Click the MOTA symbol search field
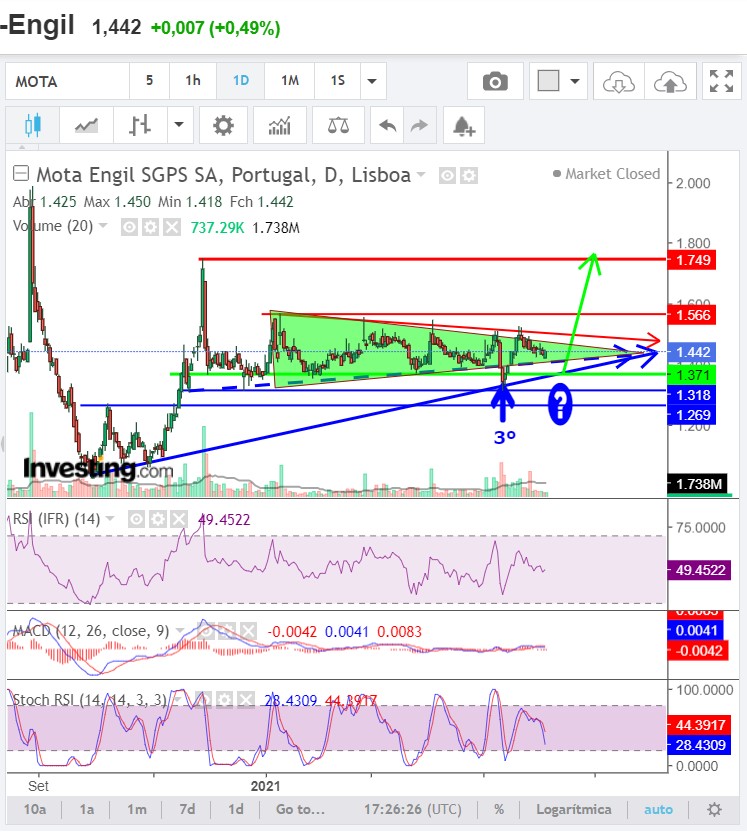Screen dimensions: 747x832 pyautogui.click(x=68, y=81)
